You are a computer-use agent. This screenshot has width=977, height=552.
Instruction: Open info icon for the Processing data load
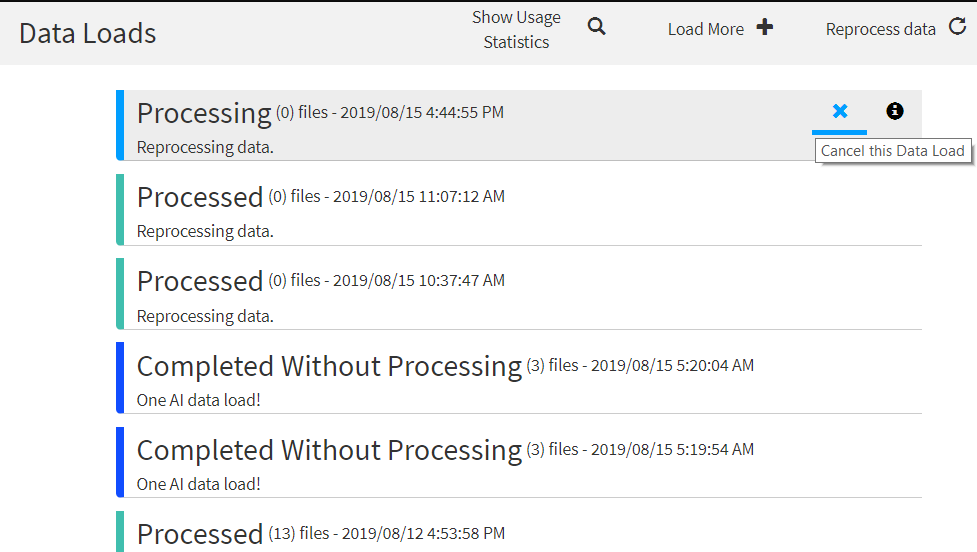(895, 111)
